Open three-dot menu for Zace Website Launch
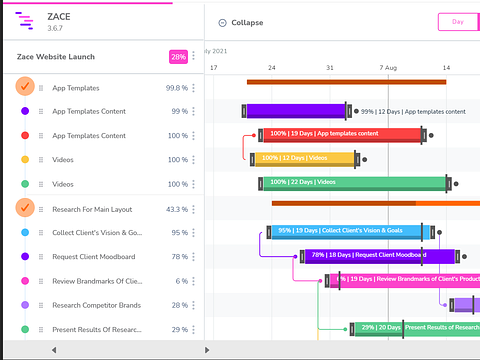Image resolution: width=480 pixels, height=360 pixels. [194, 56]
